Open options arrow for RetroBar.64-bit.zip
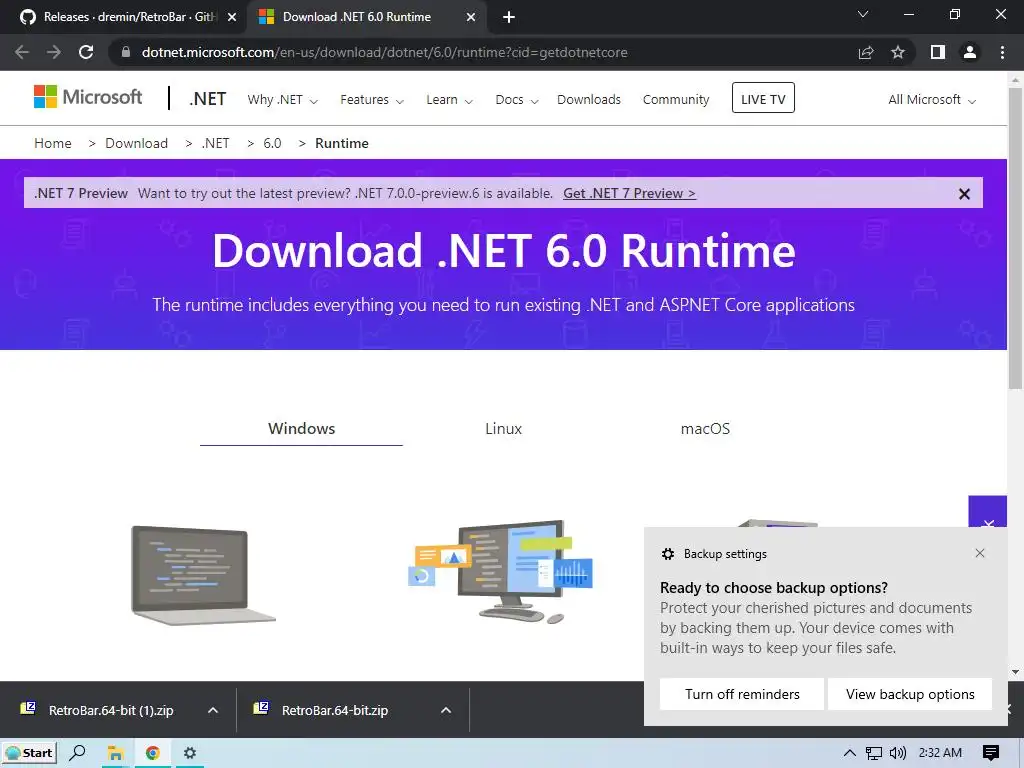Image resolution: width=1024 pixels, height=768 pixels. pyautogui.click(x=446, y=711)
